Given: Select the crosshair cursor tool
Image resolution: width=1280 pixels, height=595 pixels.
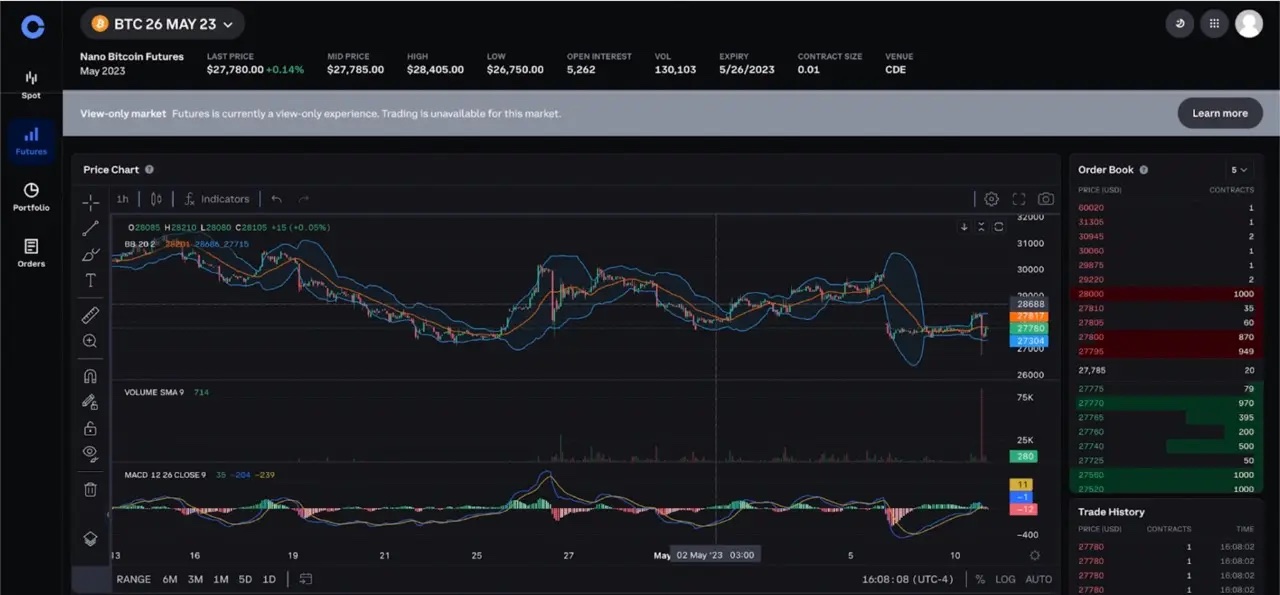Looking at the screenshot, I should click(x=90, y=201).
